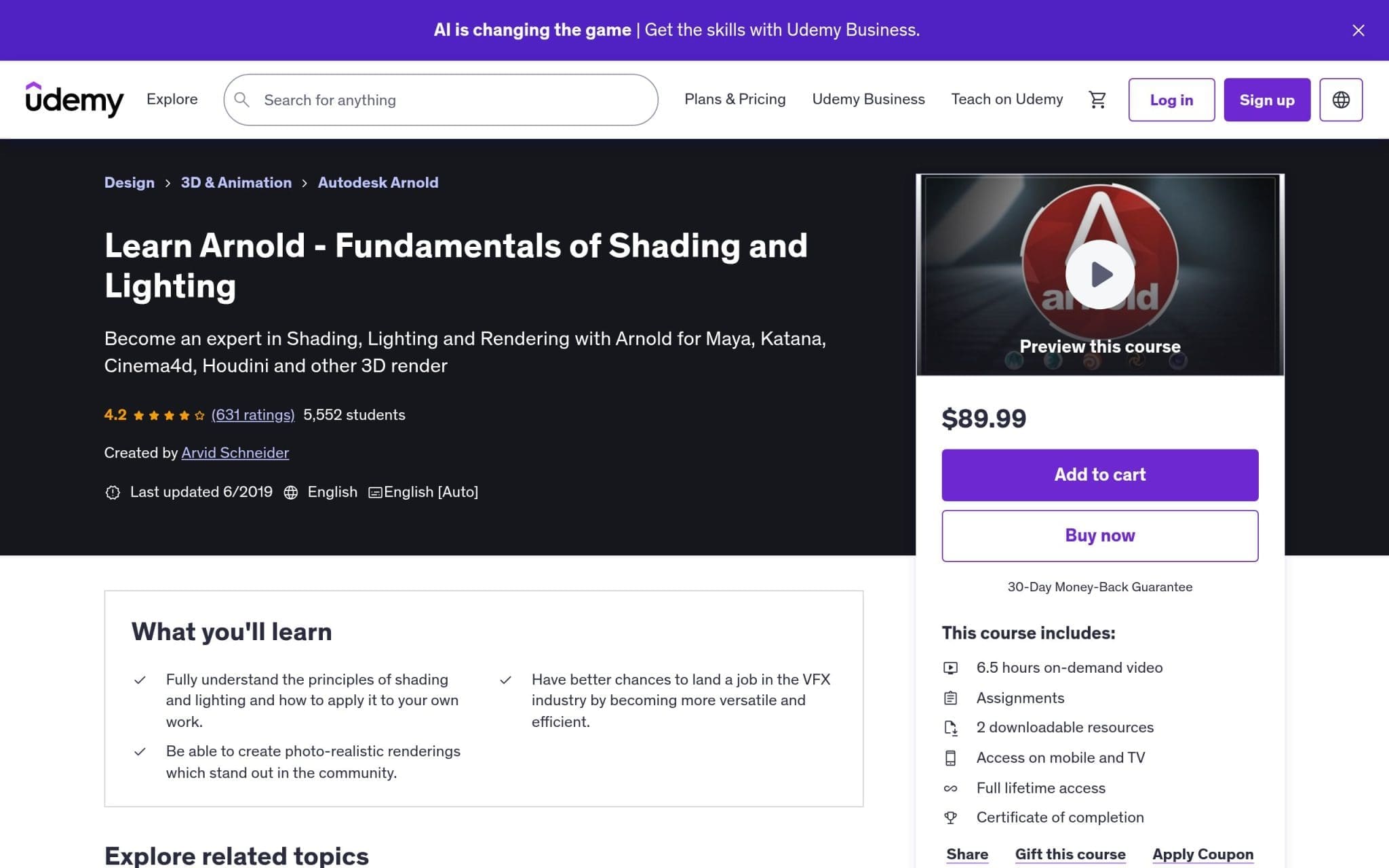
Task: Open the shopping cart icon
Action: [1097, 100]
